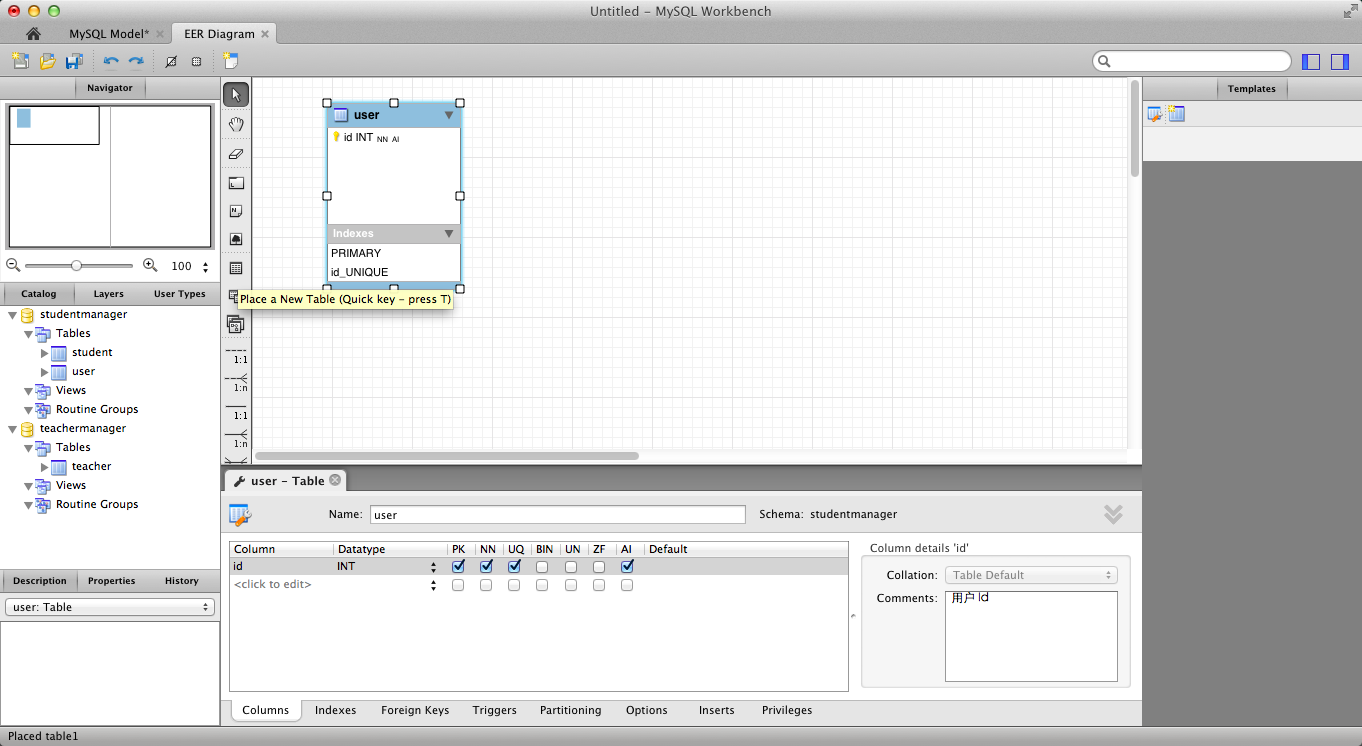
Task: Click the New Model toolbar icon
Action: (x=20, y=61)
